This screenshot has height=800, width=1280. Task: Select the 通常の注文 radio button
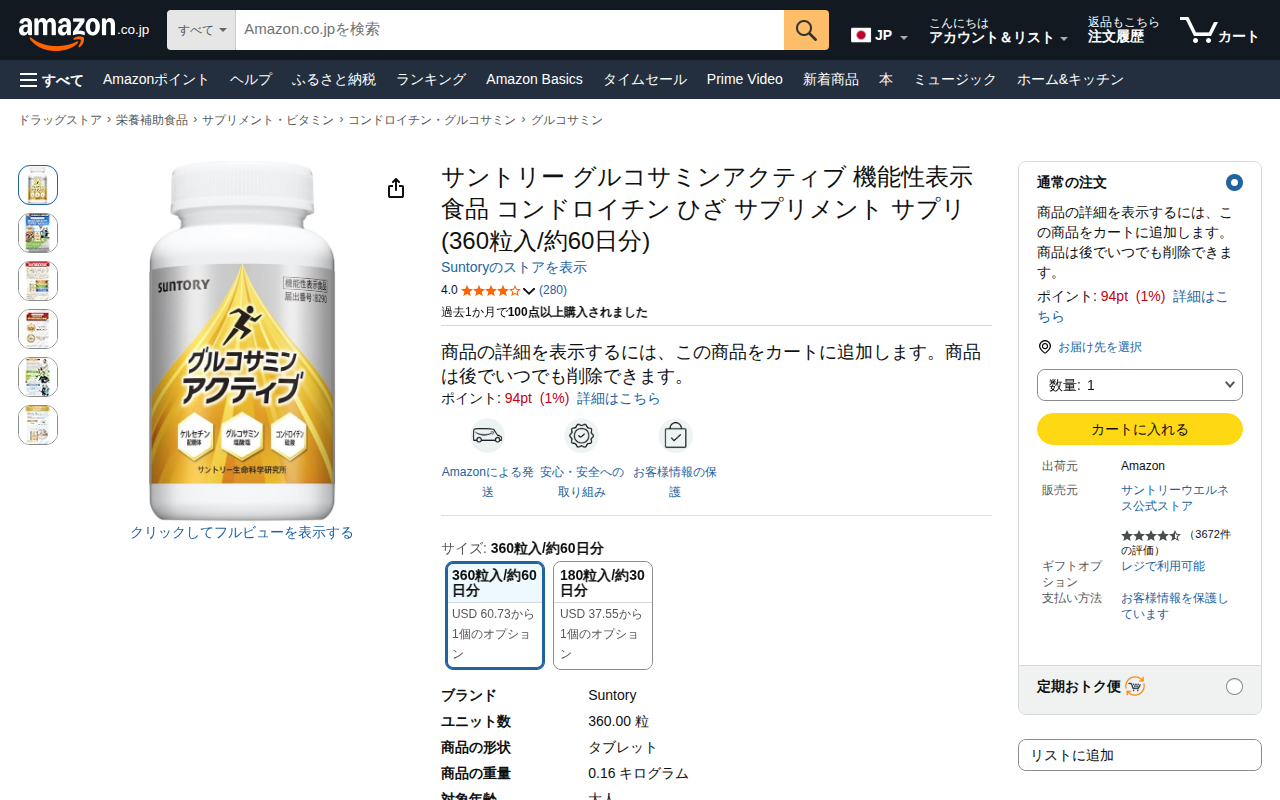tap(1234, 182)
